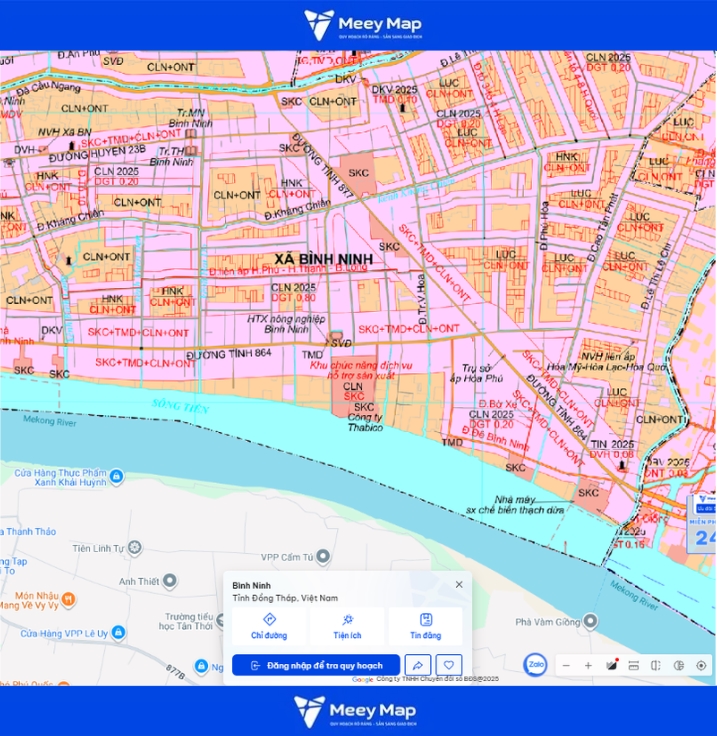Click the Trụ sở ấp Hòa Phú label
Image resolution: width=717 pixels, height=736 pixels.
click(x=476, y=373)
